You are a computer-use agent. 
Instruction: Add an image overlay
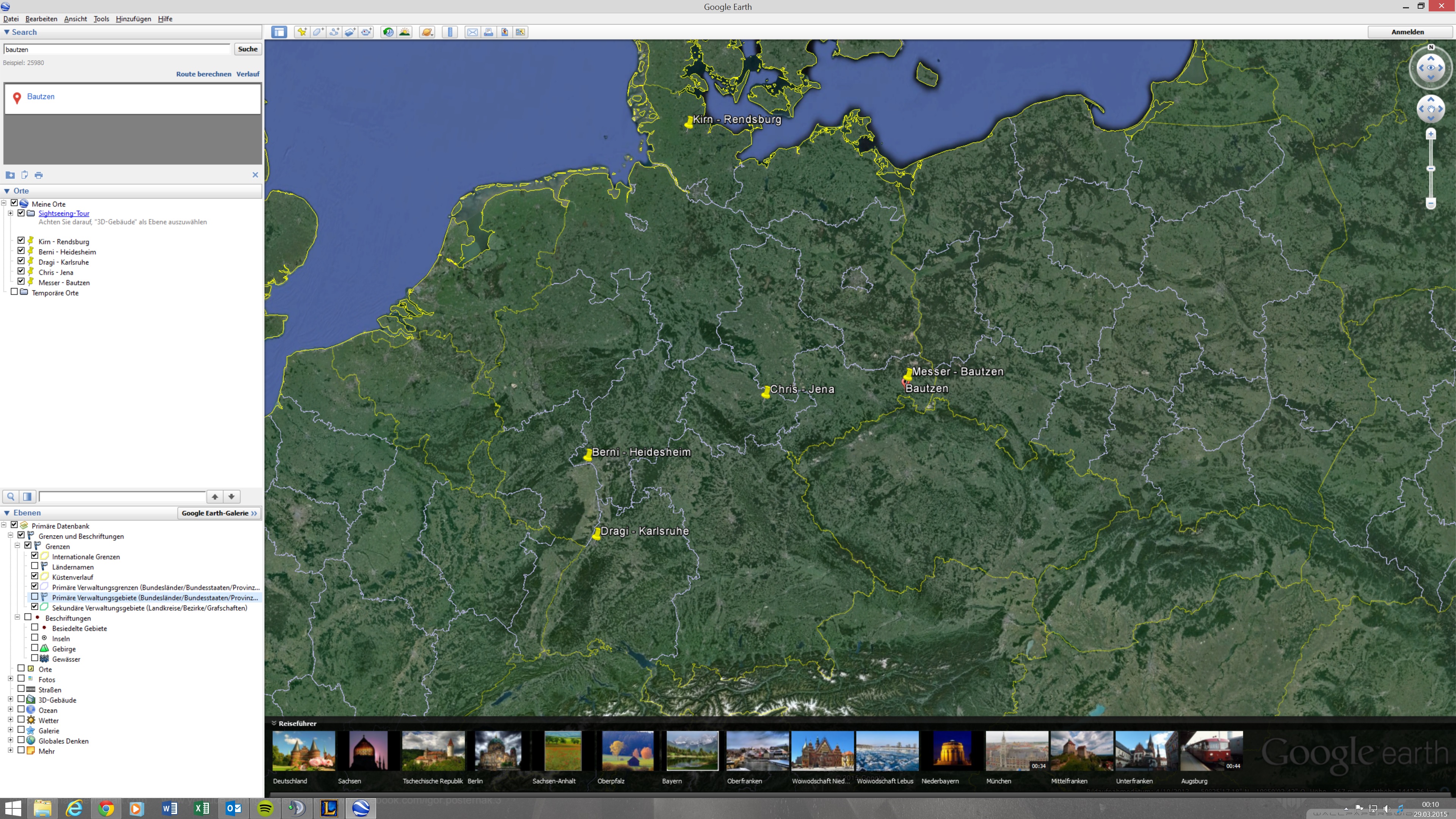pos(350,32)
